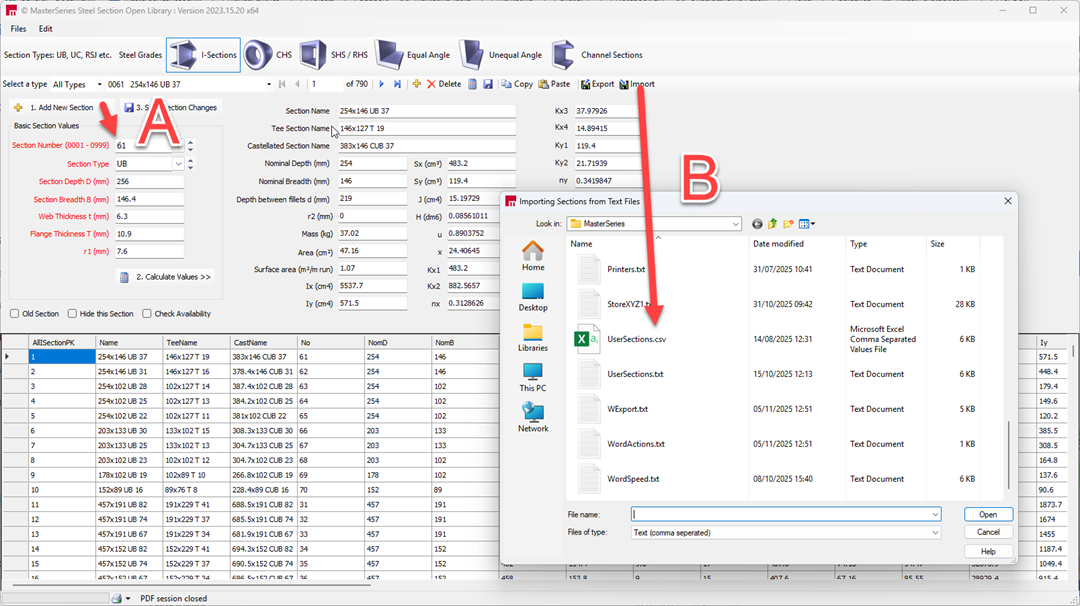The width and height of the screenshot is (1080, 606).
Task: Choose the Equal Angle section icon
Action: tap(389, 55)
